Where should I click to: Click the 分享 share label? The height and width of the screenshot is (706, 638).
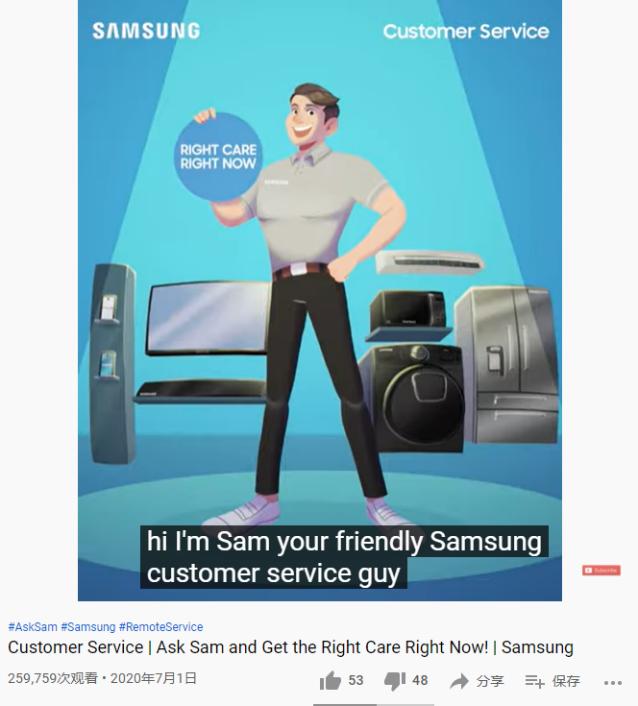(490, 681)
